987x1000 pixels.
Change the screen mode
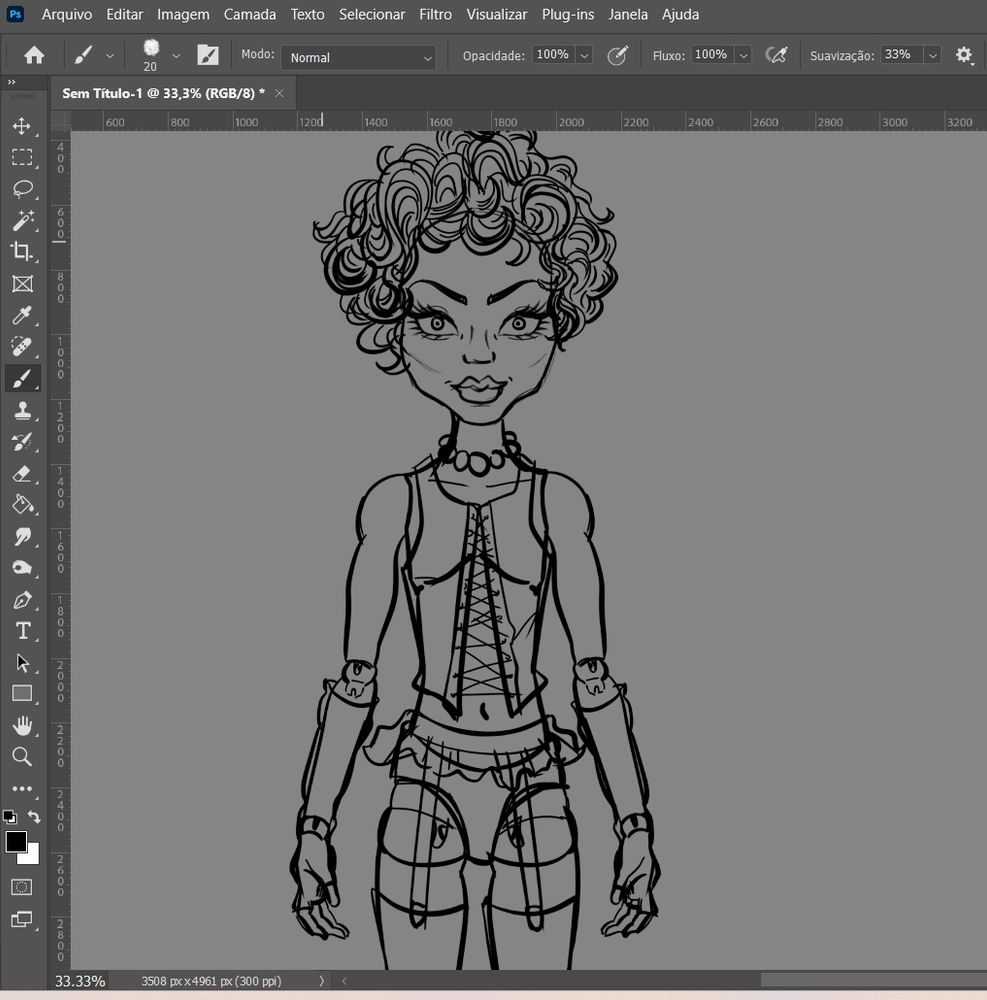point(22,919)
